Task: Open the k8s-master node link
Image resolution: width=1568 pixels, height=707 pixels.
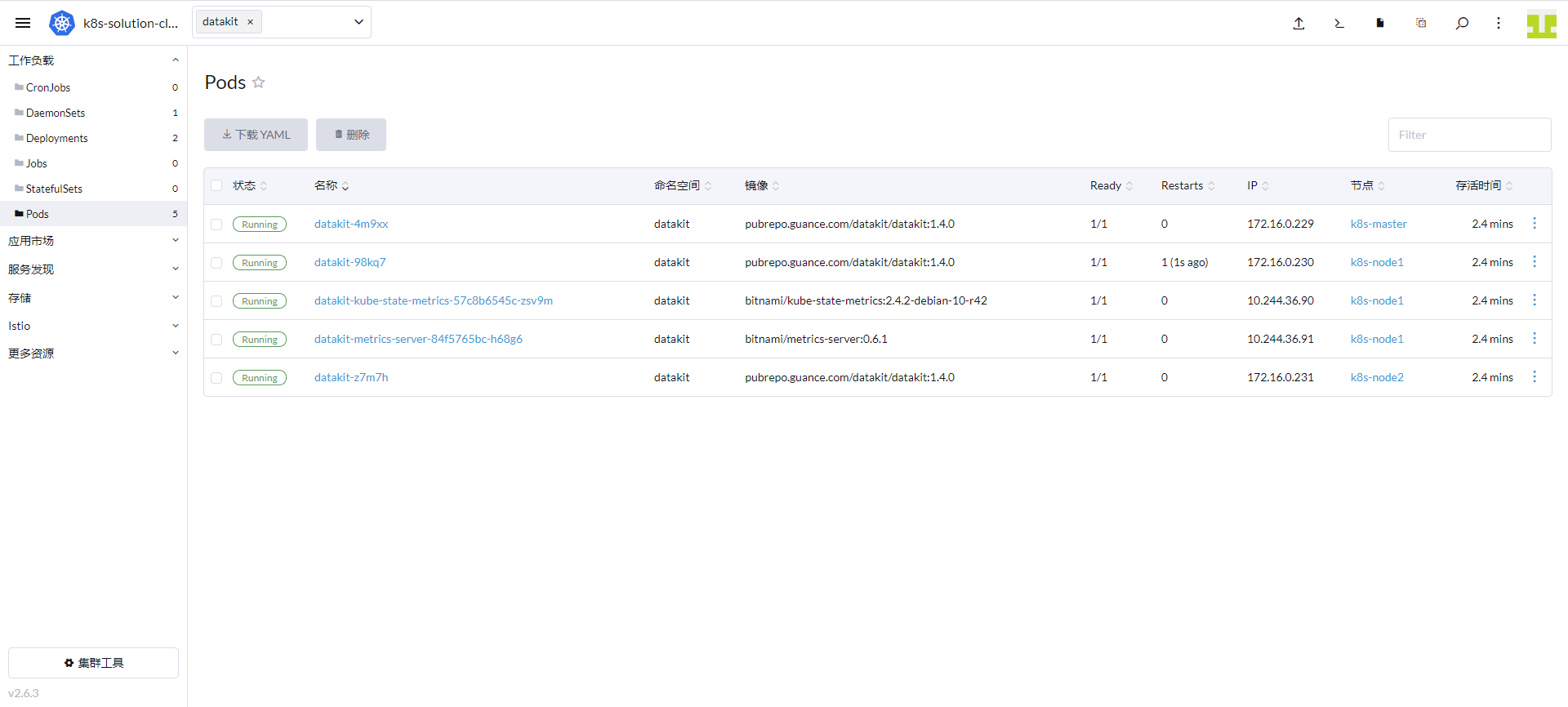Action: (x=1379, y=224)
